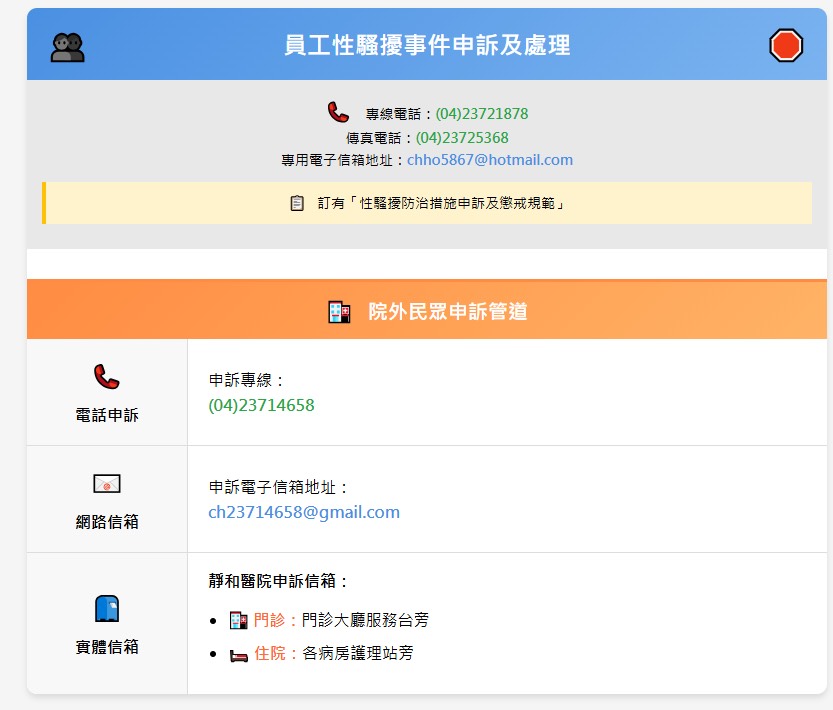This screenshot has height=710, width=833.
Task: Click hotline number (04)23721878
Action: [x=481, y=114]
